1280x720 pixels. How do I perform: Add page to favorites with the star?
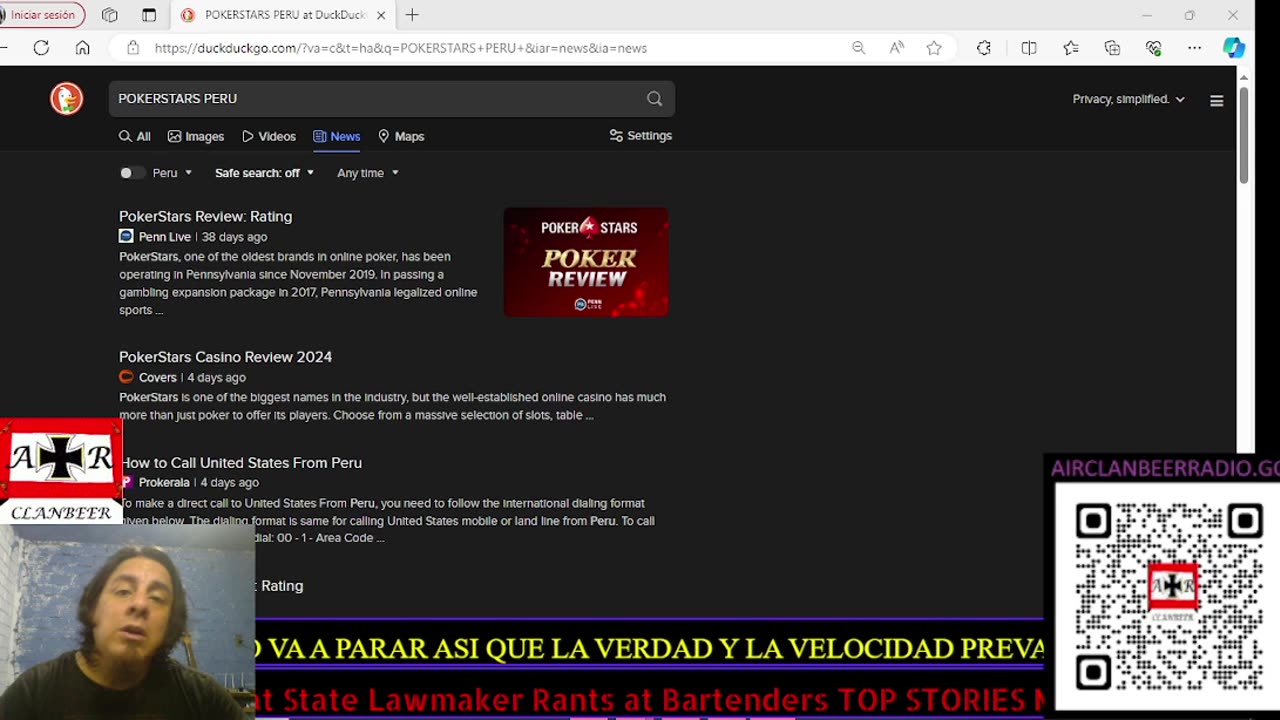coord(934,47)
